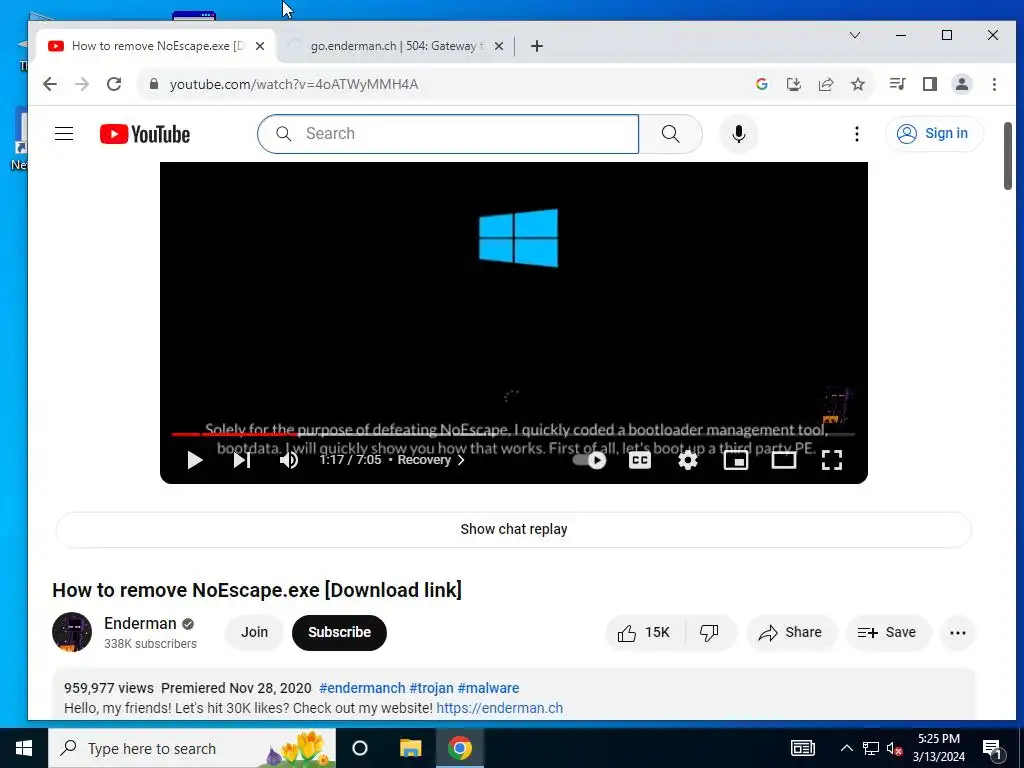Click the taskbar clock 5:25 PM
This screenshot has width=1024, height=768.
938,748
